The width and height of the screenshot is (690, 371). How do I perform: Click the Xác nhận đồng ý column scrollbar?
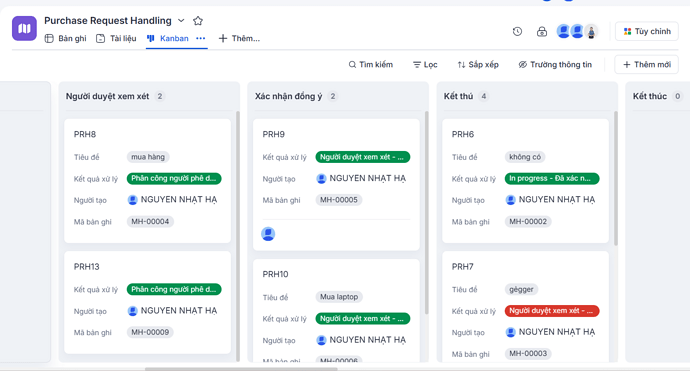coord(426,213)
